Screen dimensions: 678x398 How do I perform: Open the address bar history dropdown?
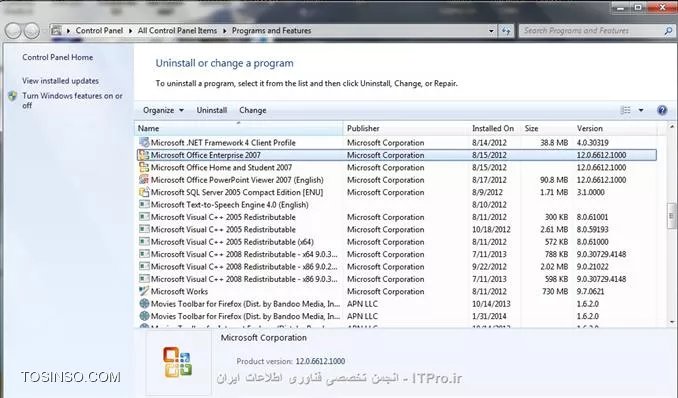click(x=491, y=31)
